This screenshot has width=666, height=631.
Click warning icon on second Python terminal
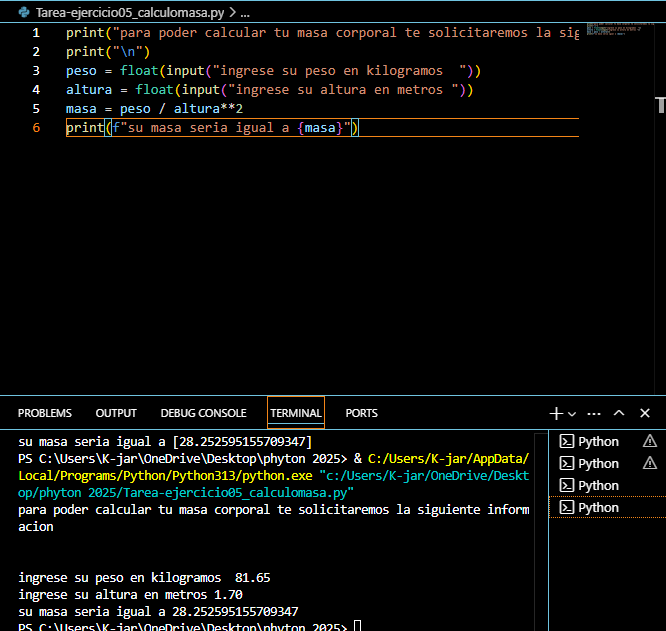(x=649, y=463)
